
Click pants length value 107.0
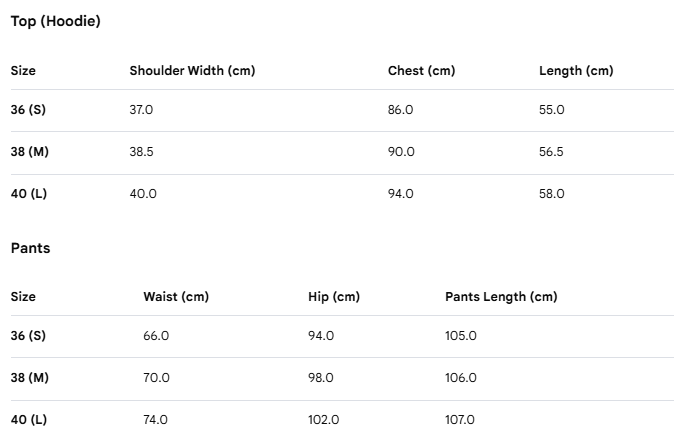click(460, 420)
